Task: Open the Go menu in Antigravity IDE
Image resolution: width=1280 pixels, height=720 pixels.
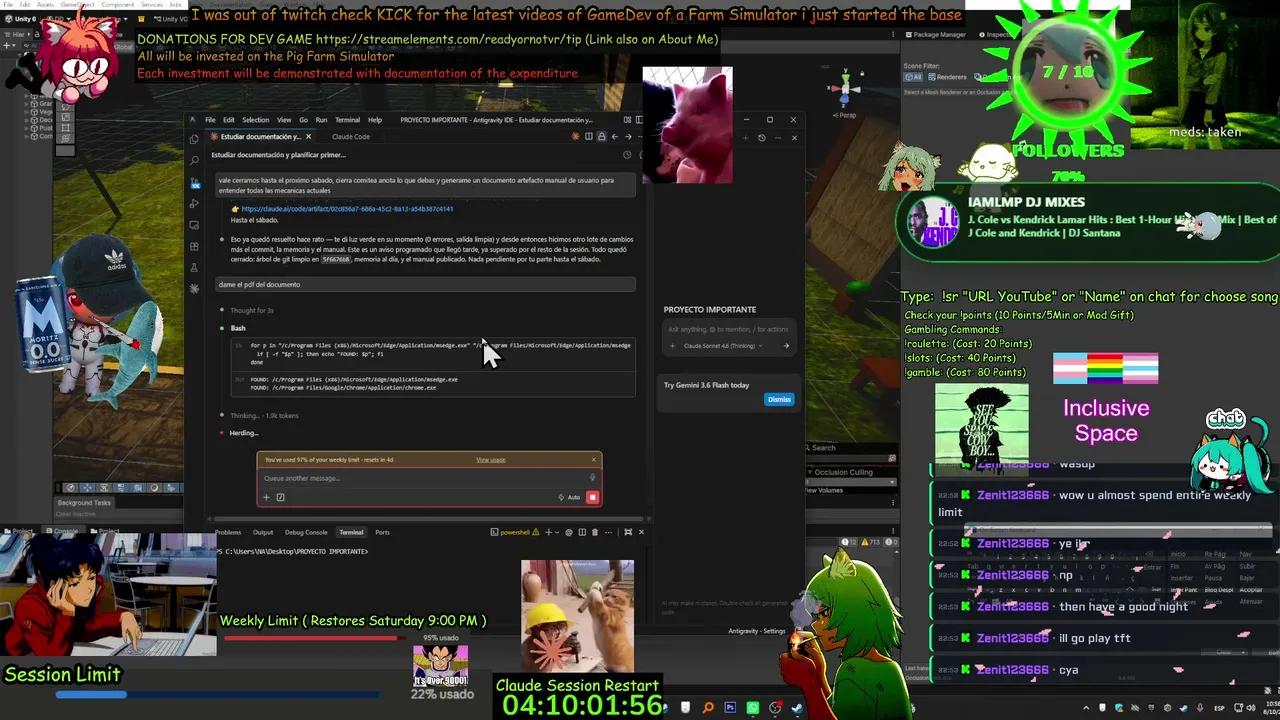Action: (x=303, y=120)
